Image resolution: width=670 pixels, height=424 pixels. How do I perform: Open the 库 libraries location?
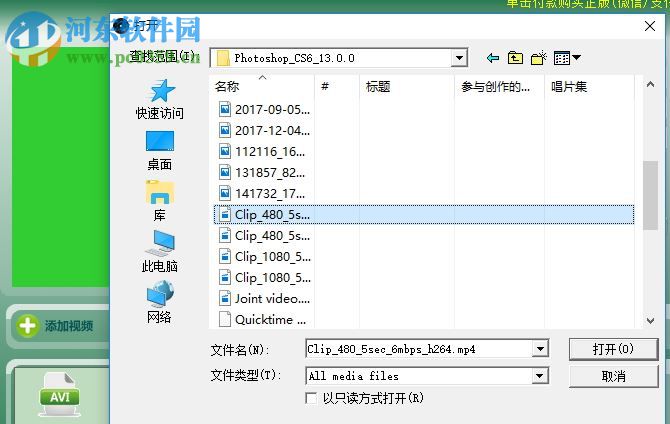pyautogui.click(x=160, y=201)
